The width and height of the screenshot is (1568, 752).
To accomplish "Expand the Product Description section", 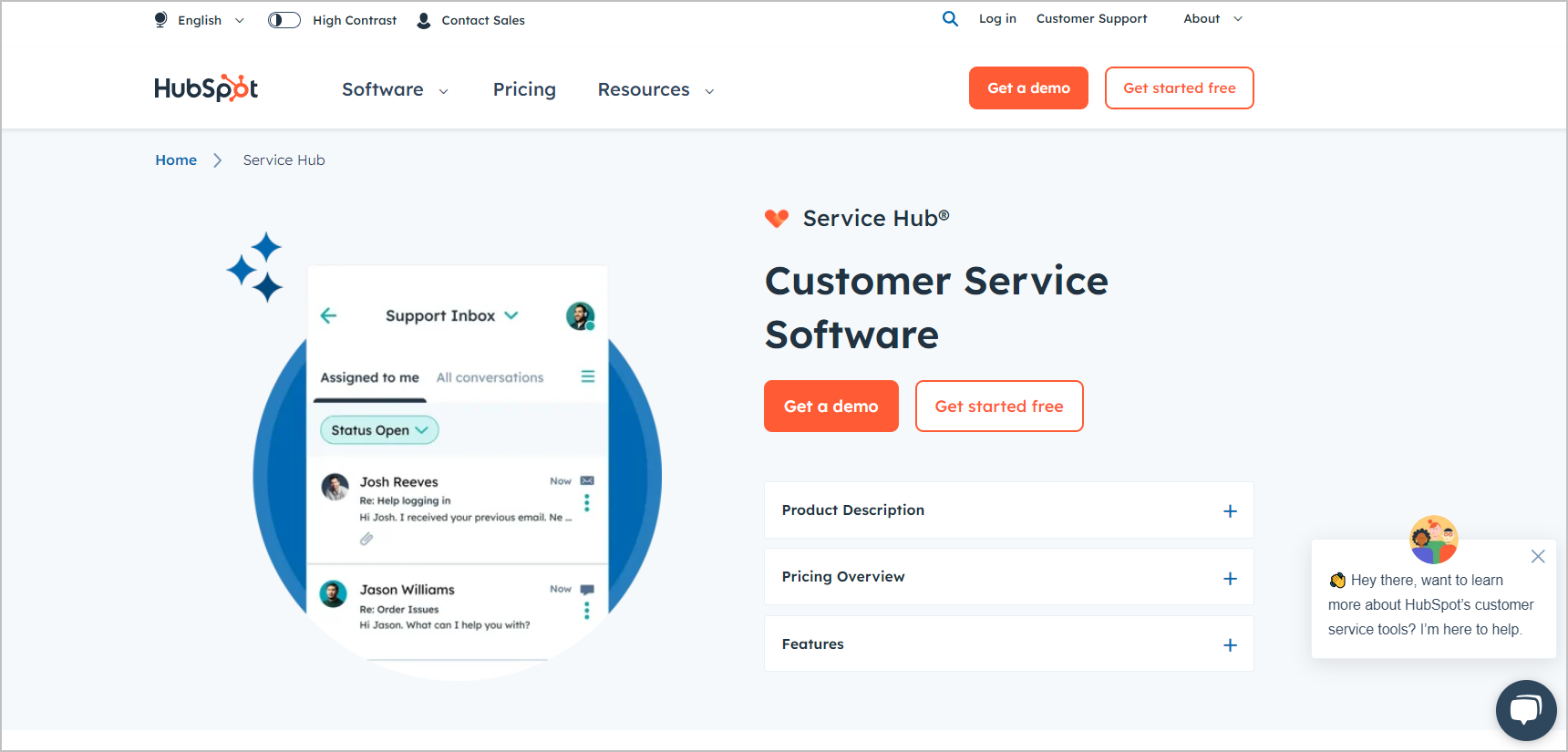I will [x=1009, y=510].
